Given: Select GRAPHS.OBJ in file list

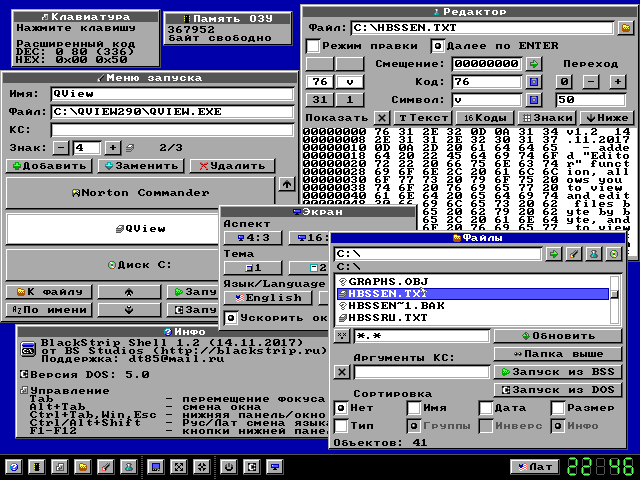Looking at the screenshot, I should tap(473, 282).
